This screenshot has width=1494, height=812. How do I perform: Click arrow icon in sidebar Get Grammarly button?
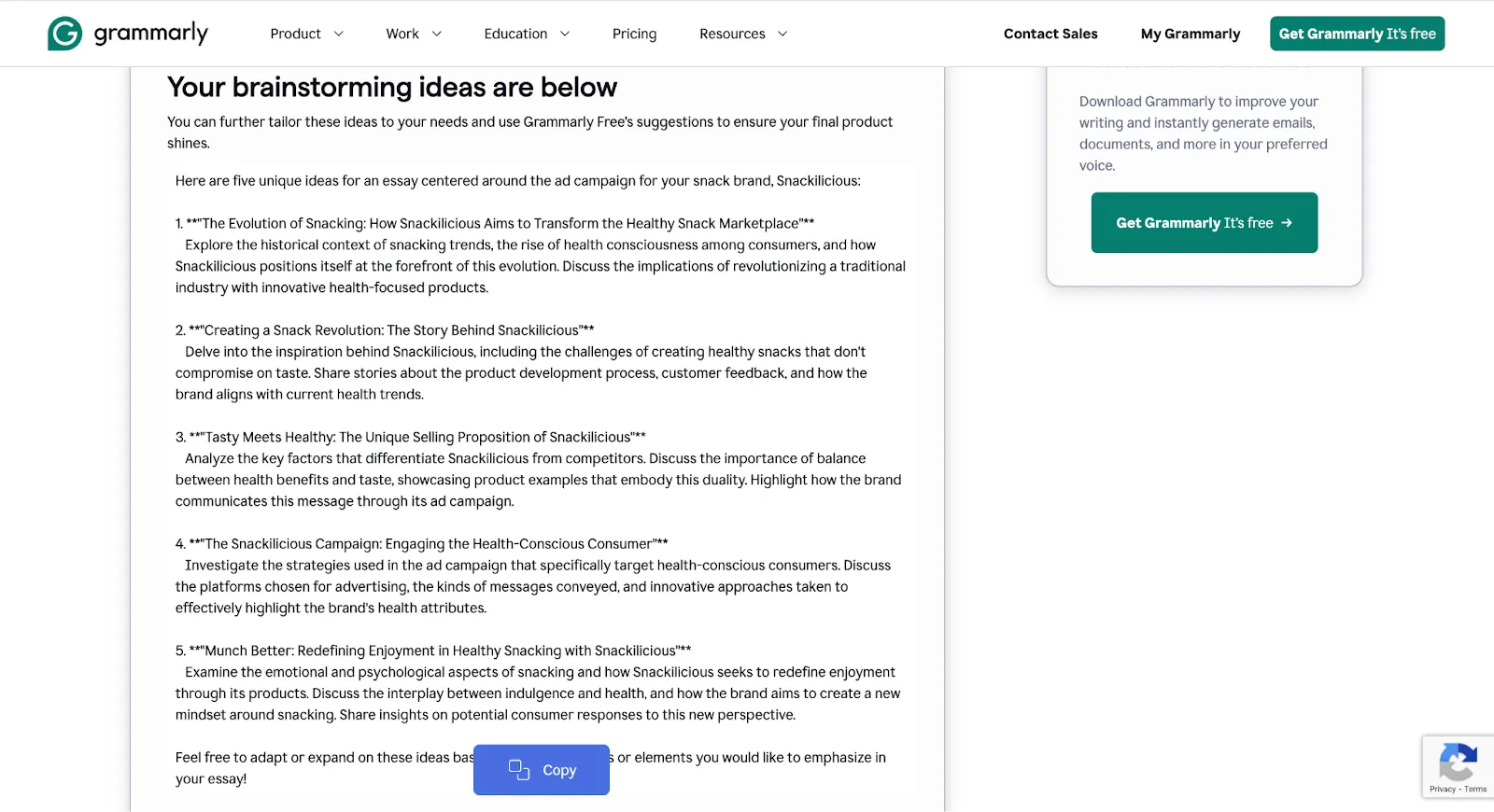(x=1287, y=222)
